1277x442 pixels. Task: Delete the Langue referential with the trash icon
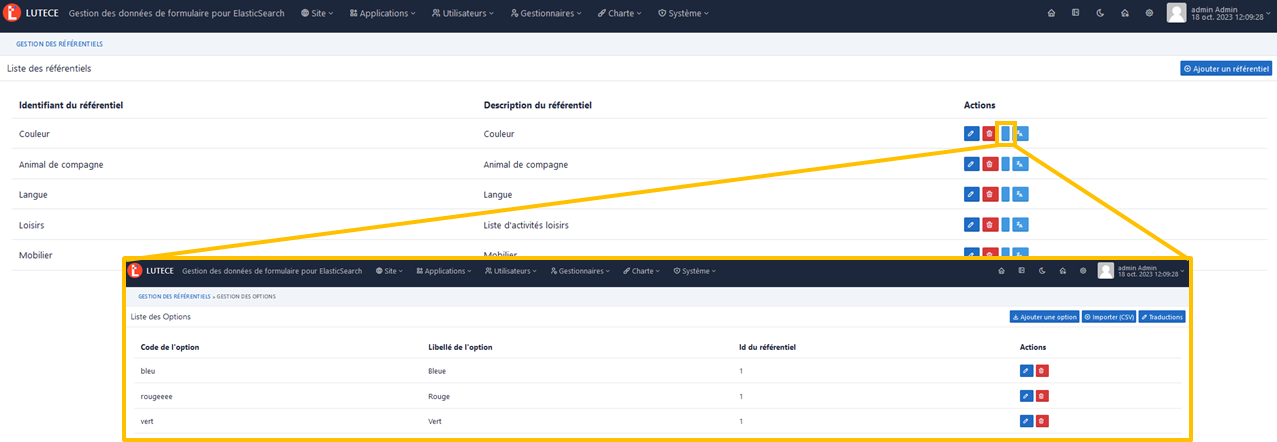pos(989,195)
